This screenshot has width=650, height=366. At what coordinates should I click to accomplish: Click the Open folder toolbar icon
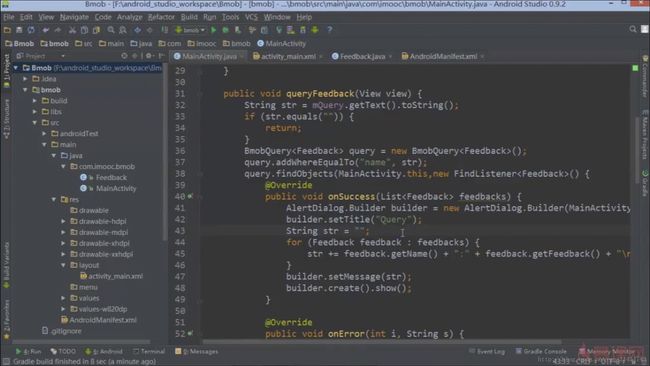[x=7, y=30]
